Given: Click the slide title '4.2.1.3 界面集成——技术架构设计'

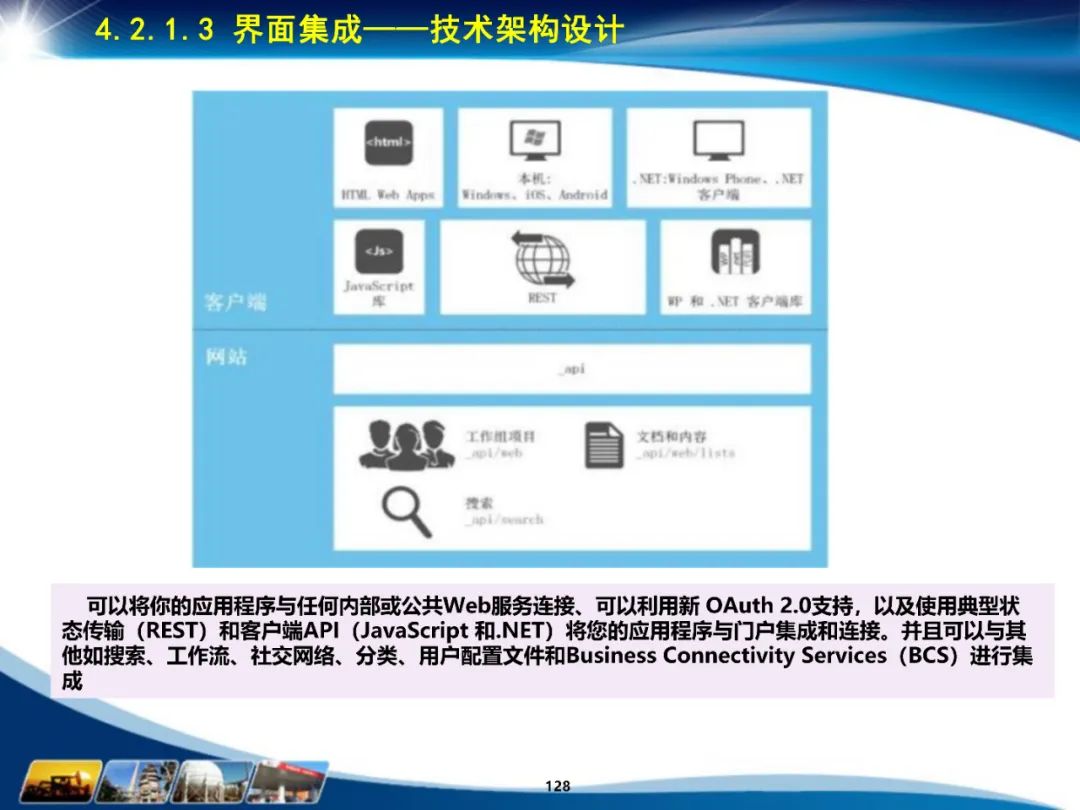Looking at the screenshot, I should point(360,30).
